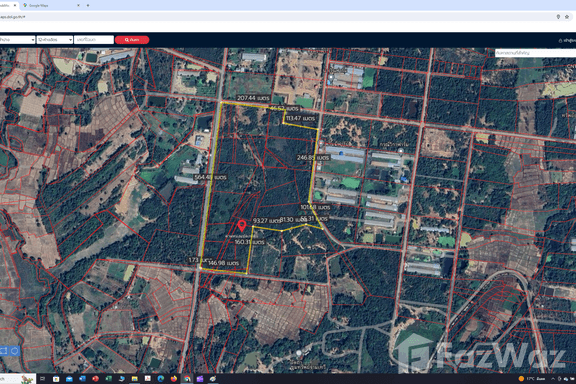Click the 146.98 meter distance label
The width and height of the screenshot is (576, 384).
tap(223, 263)
